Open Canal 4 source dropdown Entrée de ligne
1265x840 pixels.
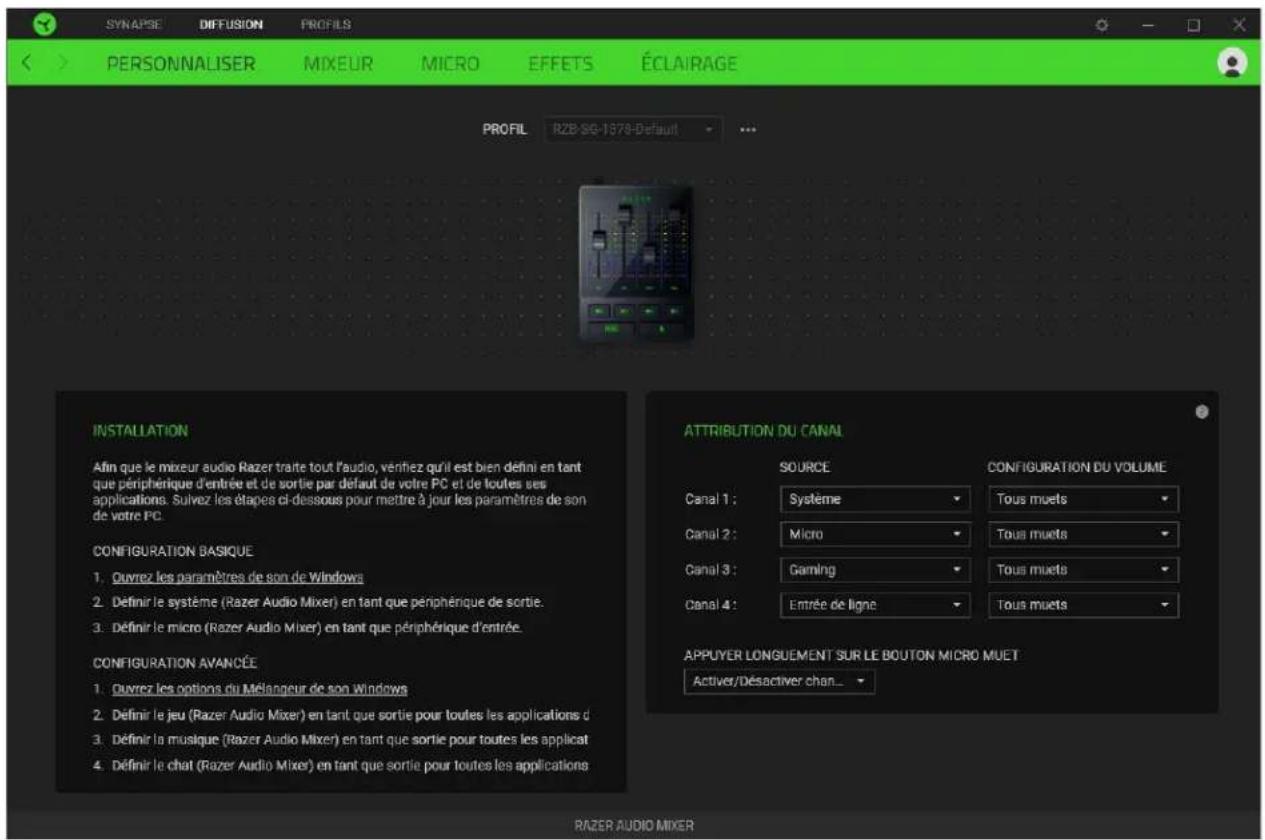click(x=874, y=605)
